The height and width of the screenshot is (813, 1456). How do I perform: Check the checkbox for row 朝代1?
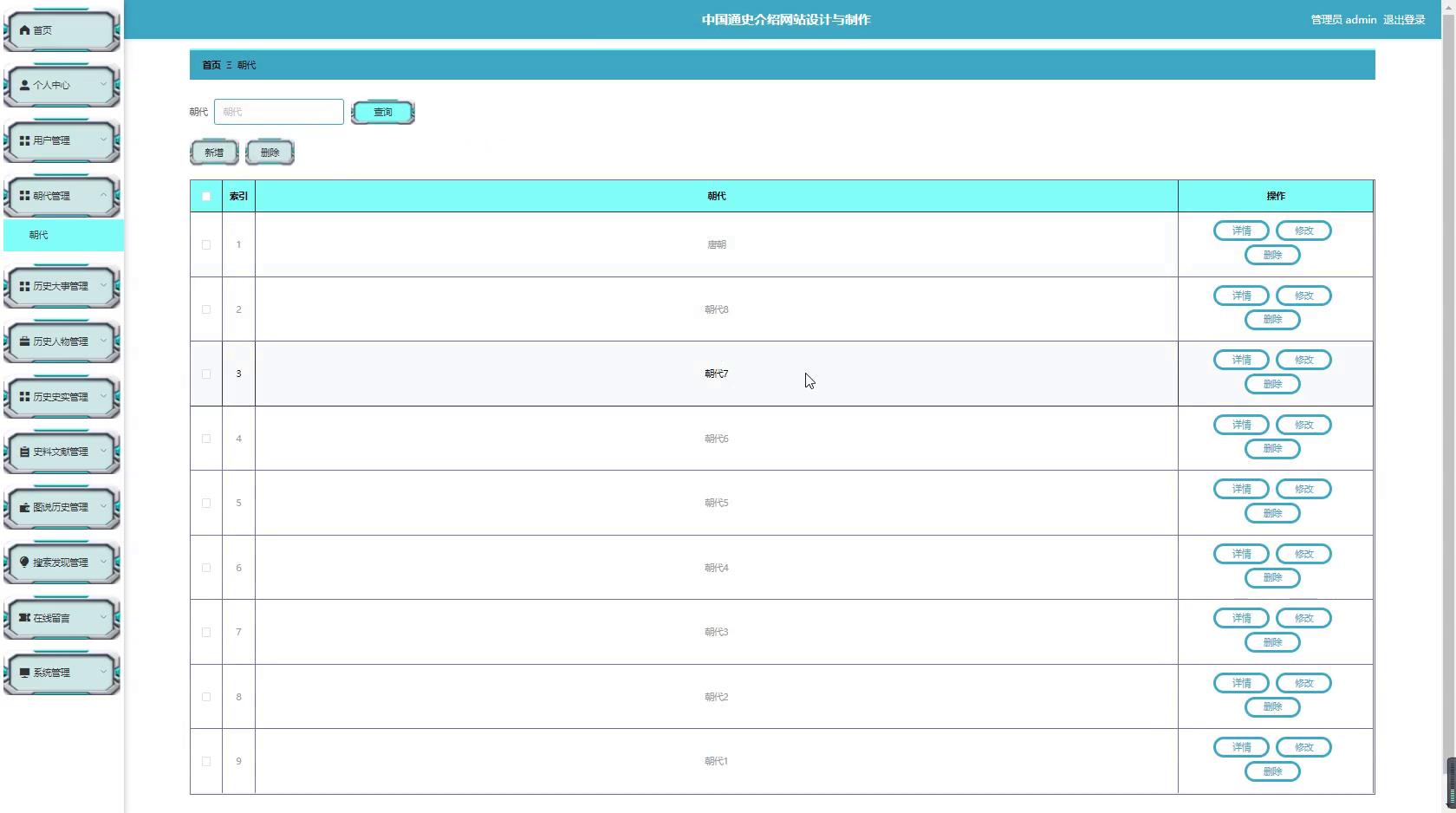coord(206,761)
